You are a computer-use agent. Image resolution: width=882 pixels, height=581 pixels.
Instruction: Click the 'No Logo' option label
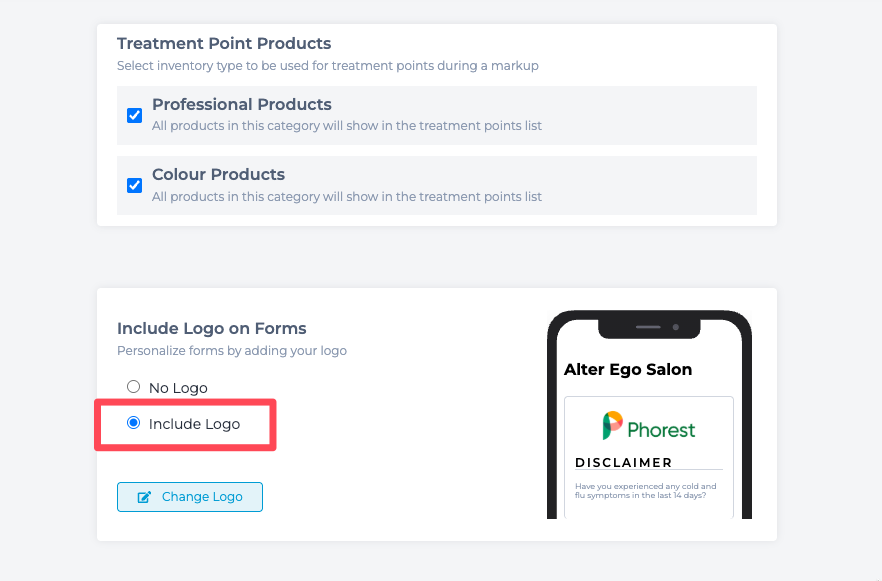pyautogui.click(x=178, y=388)
